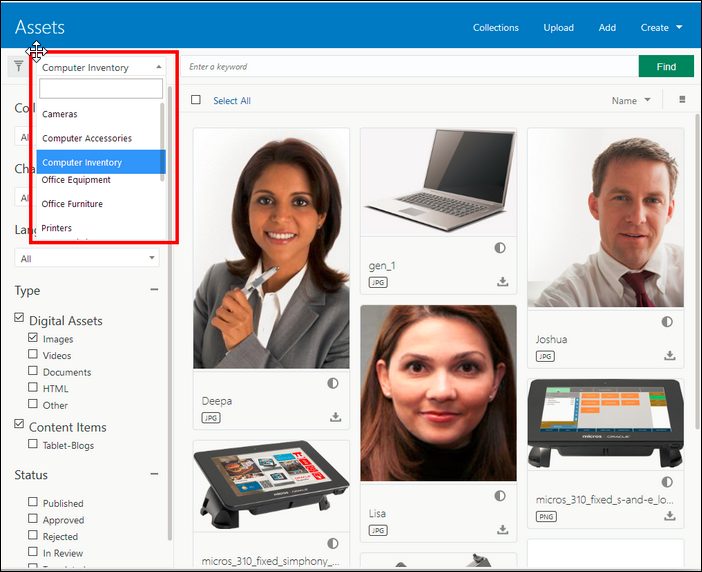Click status half-circle icon on Lisa card

click(x=500, y=495)
